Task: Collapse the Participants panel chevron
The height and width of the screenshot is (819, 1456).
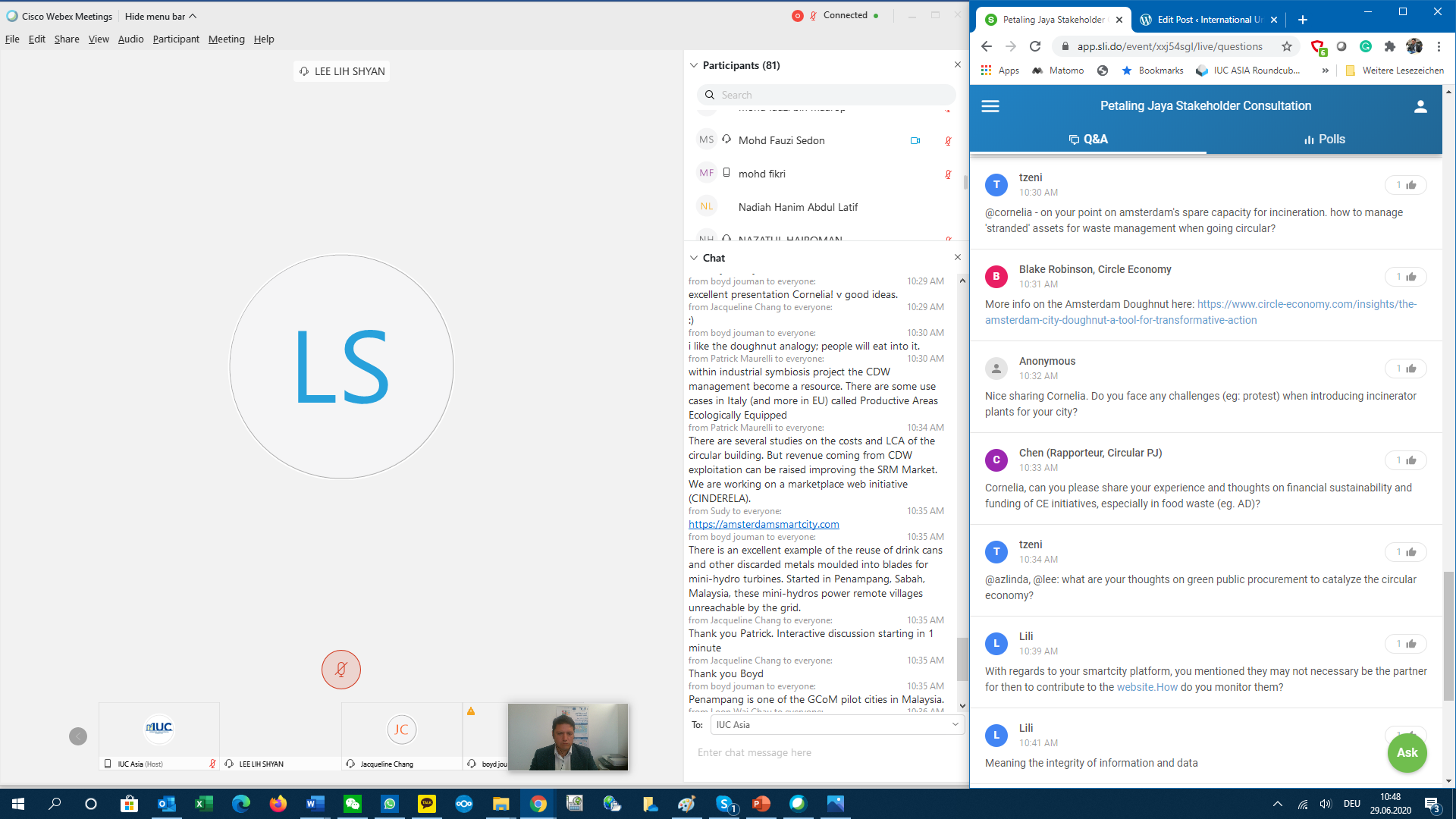Action: pyautogui.click(x=693, y=65)
